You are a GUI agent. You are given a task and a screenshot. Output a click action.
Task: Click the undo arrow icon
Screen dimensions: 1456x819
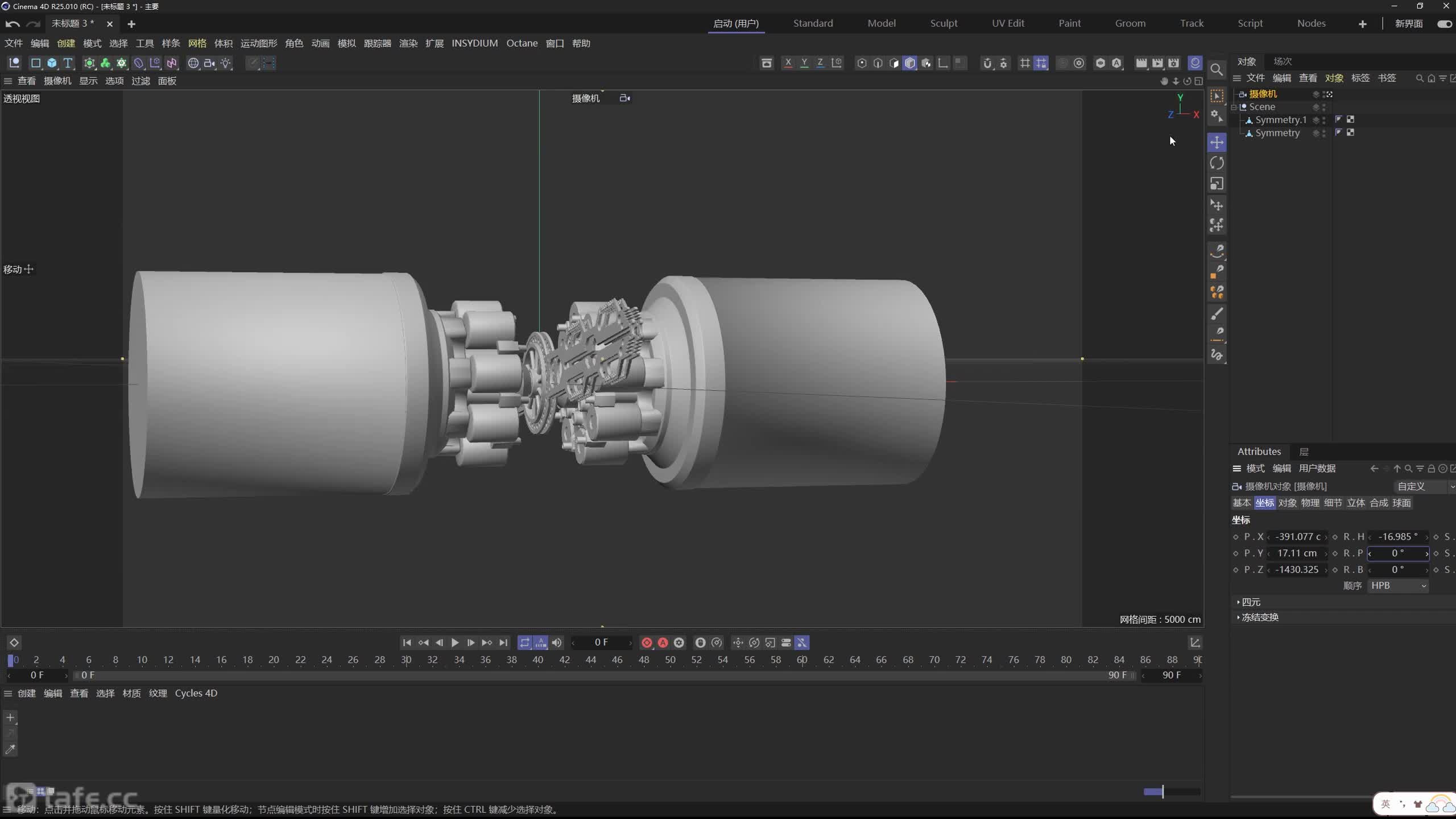pos(13,24)
